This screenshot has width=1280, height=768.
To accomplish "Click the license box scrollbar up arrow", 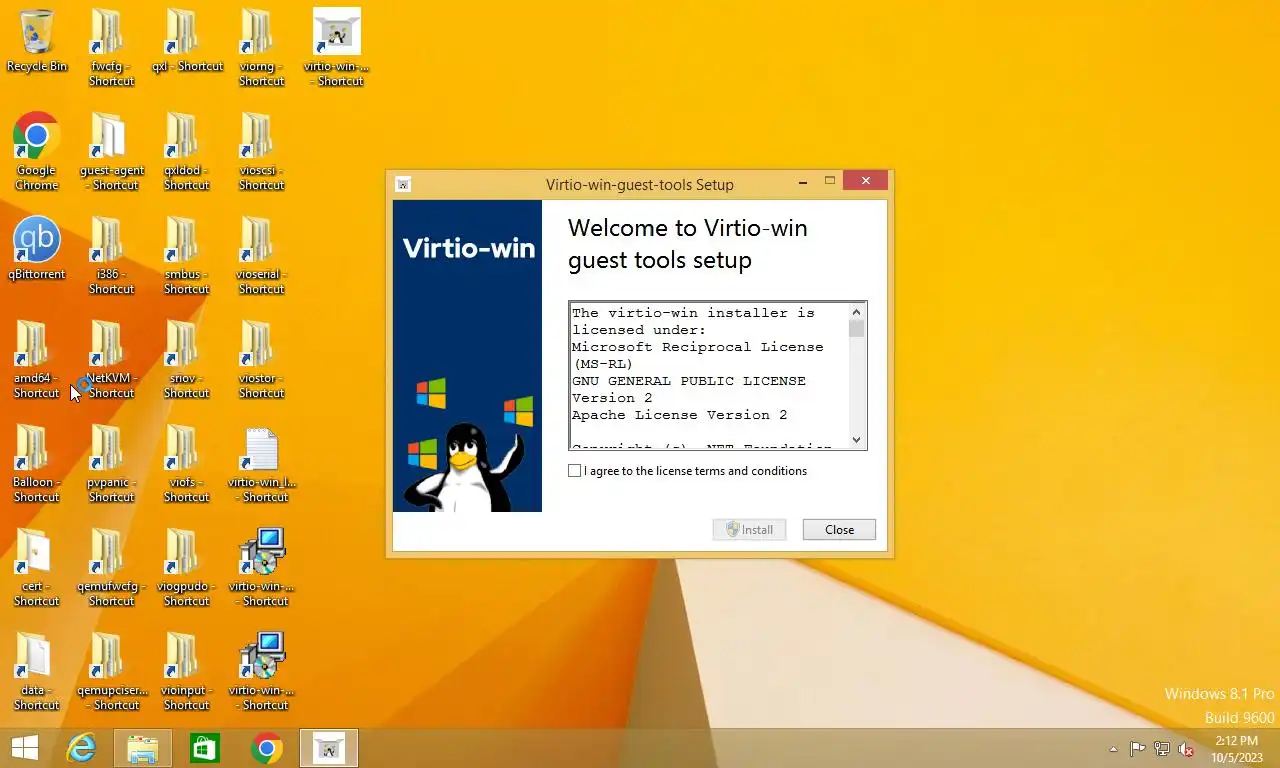I will [856, 311].
